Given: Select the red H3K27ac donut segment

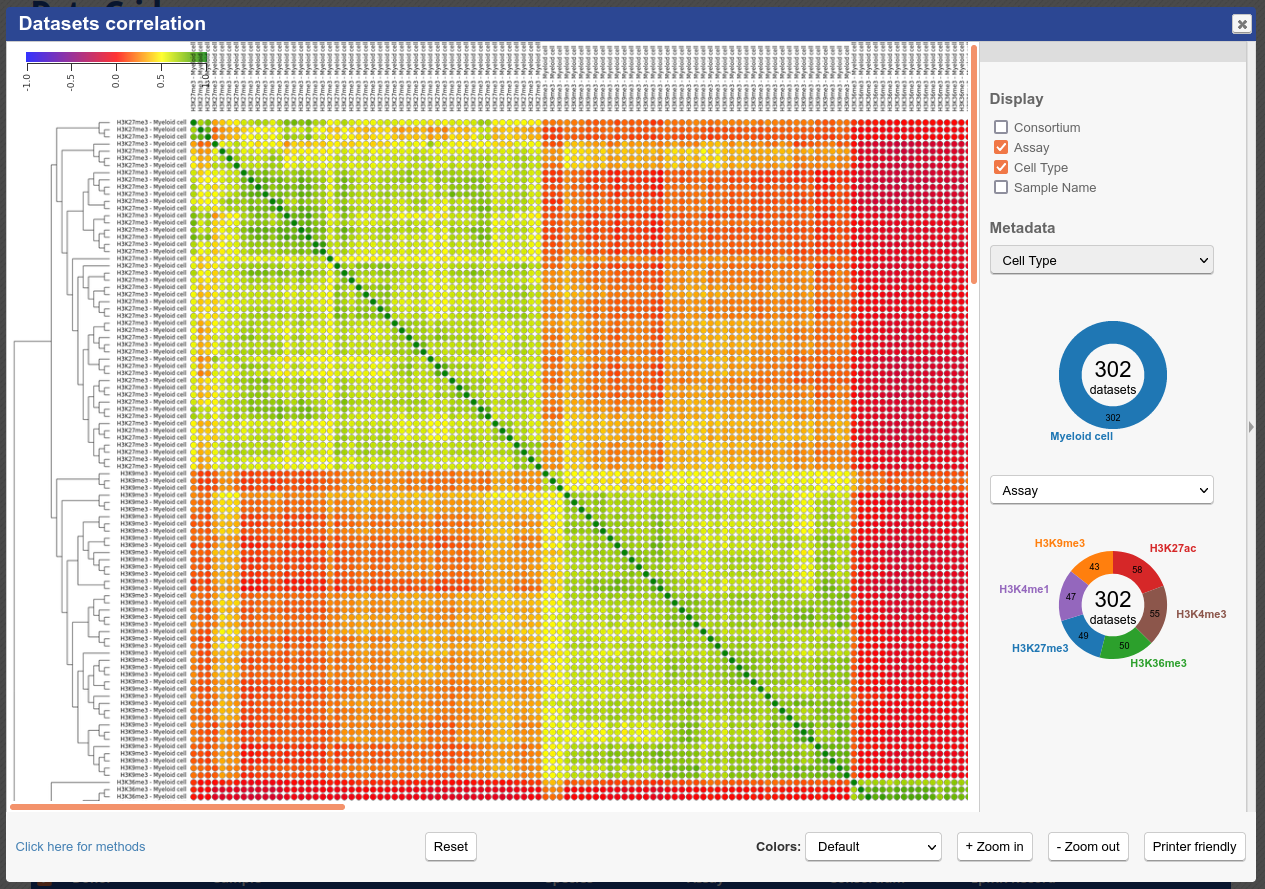Looking at the screenshot, I should 1138,569.
